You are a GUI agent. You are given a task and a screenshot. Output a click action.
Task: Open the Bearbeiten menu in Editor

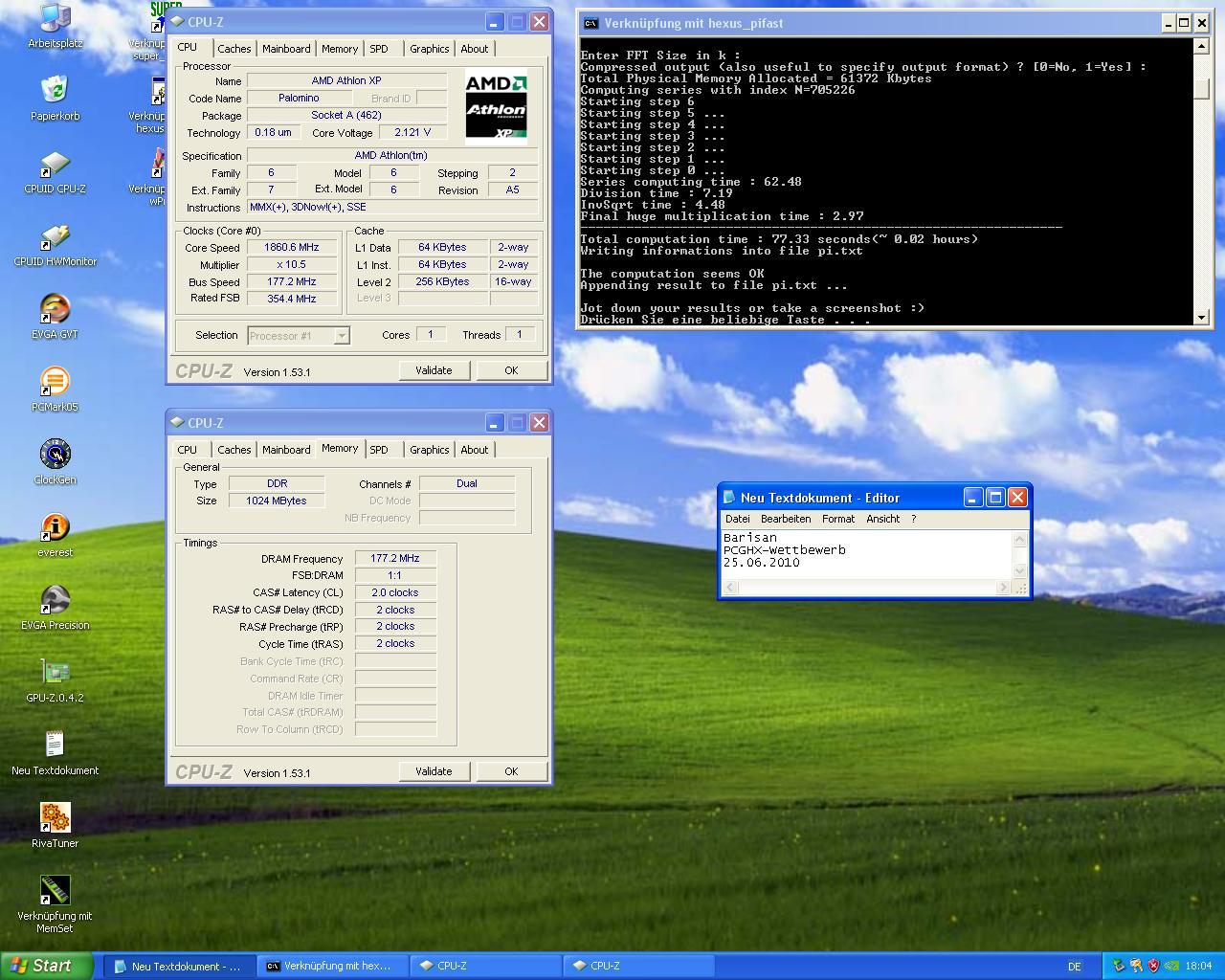coord(786,519)
